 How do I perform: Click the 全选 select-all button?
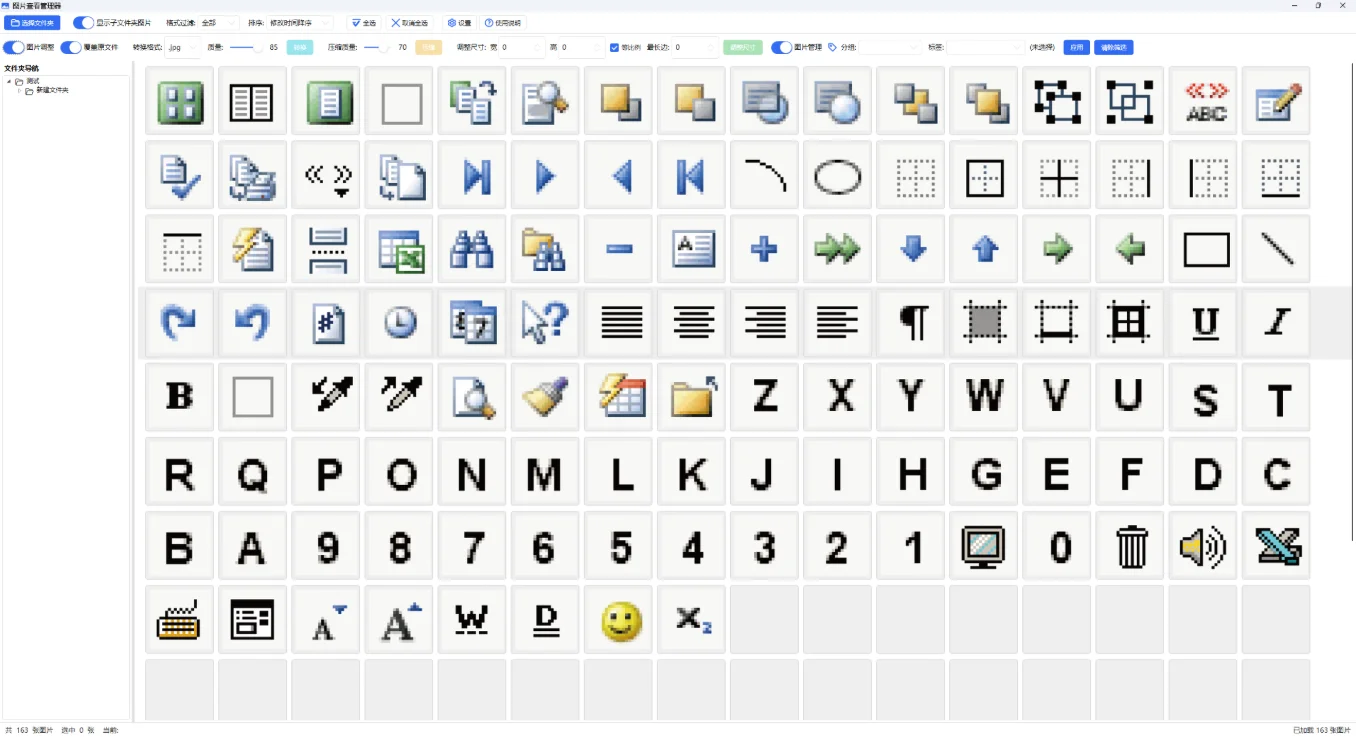coord(364,22)
